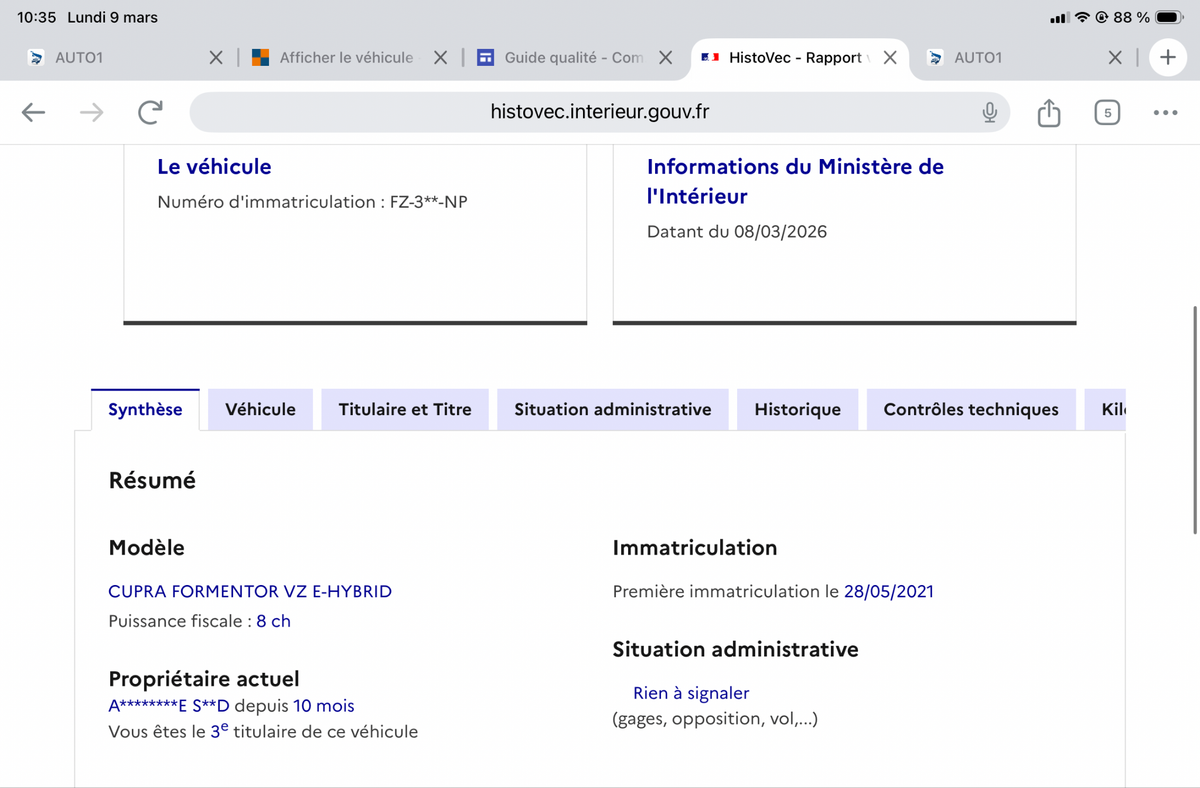Viewport: 1200px width, 788px height.
Task: Tap the browser back arrow
Action: (x=34, y=113)
